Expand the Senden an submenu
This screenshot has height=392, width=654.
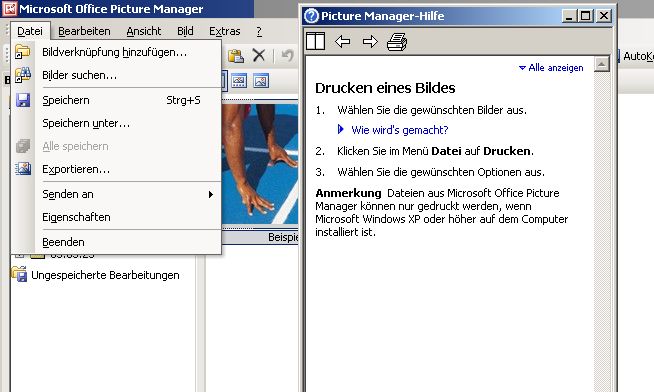coord(117,194)
